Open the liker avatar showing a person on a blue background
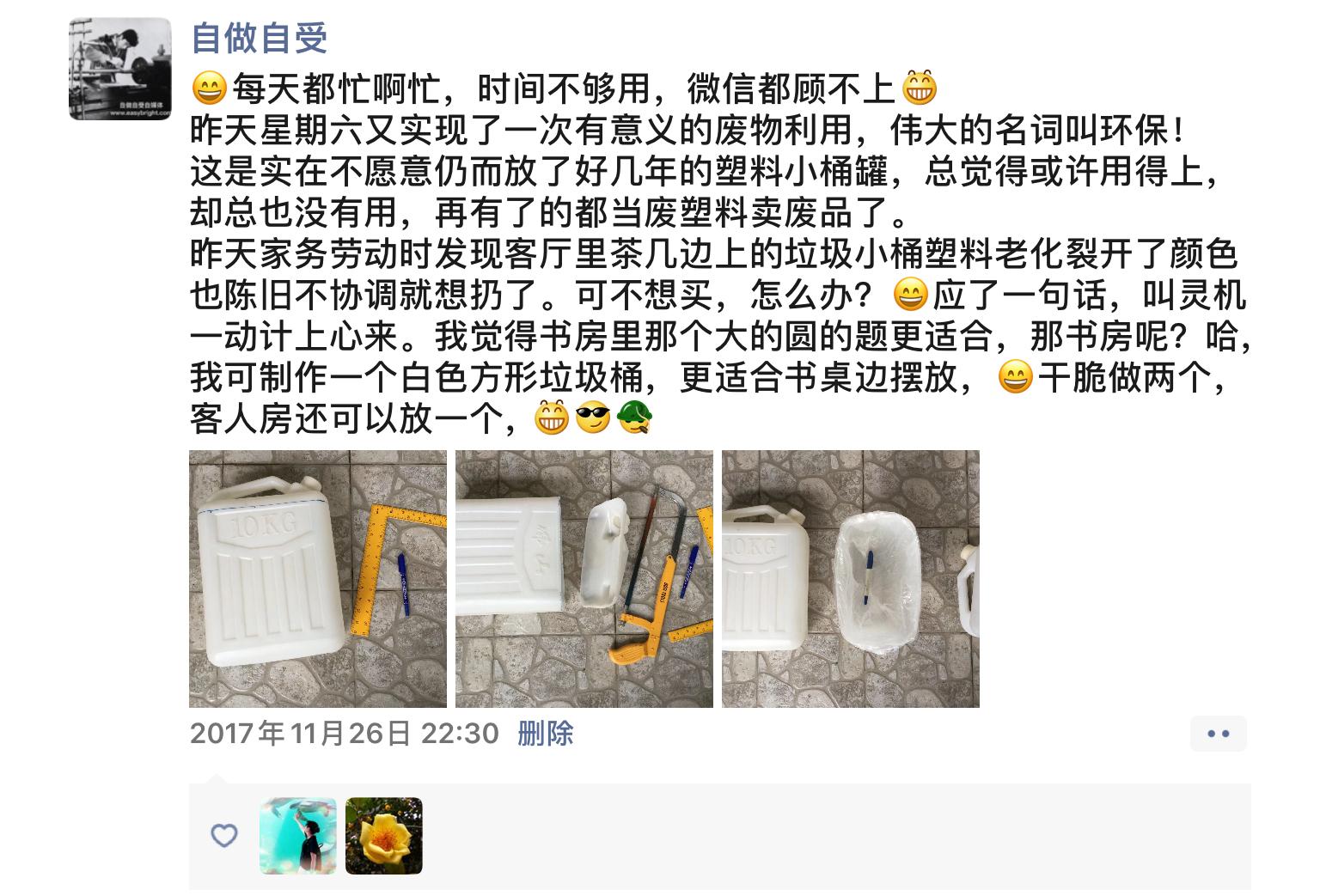This screenshot has height=896, width=1320. click(298, 836)
